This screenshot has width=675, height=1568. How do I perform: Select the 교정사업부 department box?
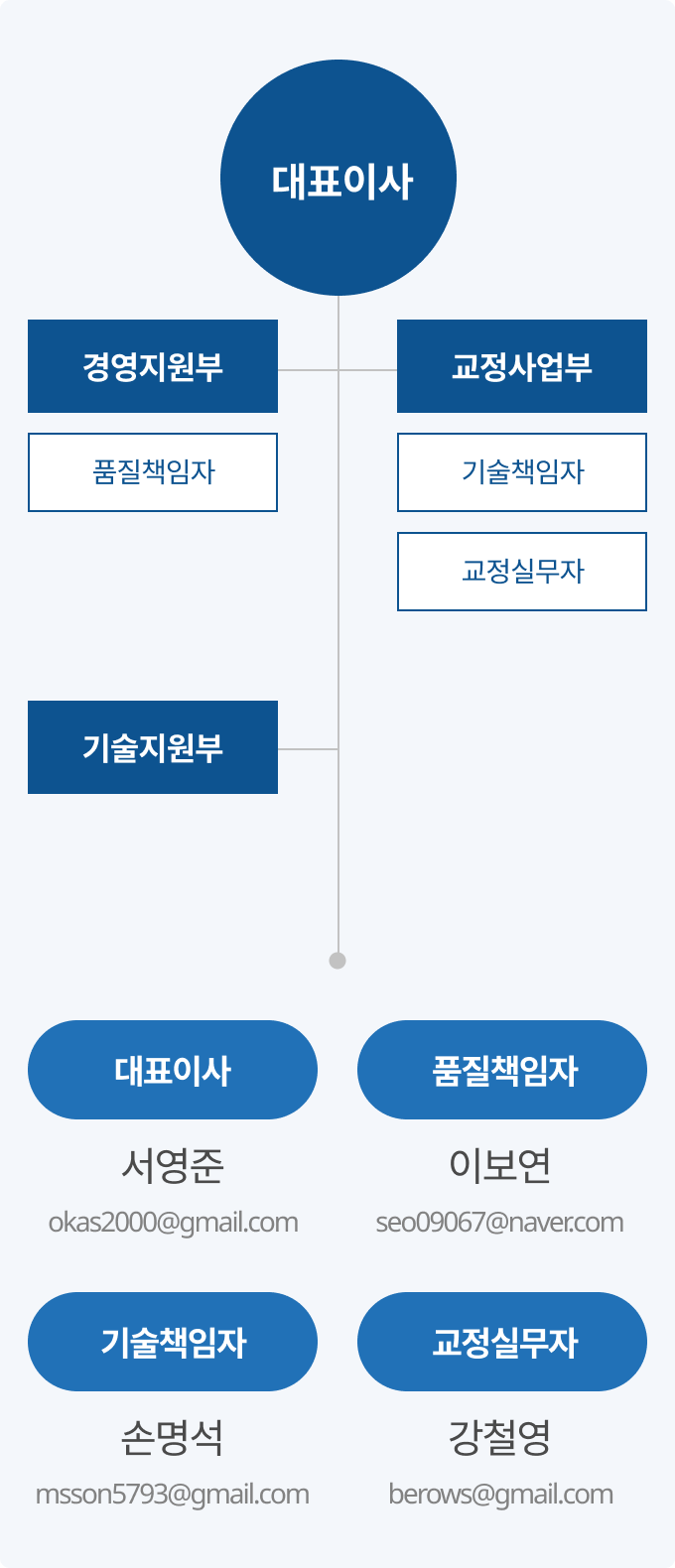522,366
